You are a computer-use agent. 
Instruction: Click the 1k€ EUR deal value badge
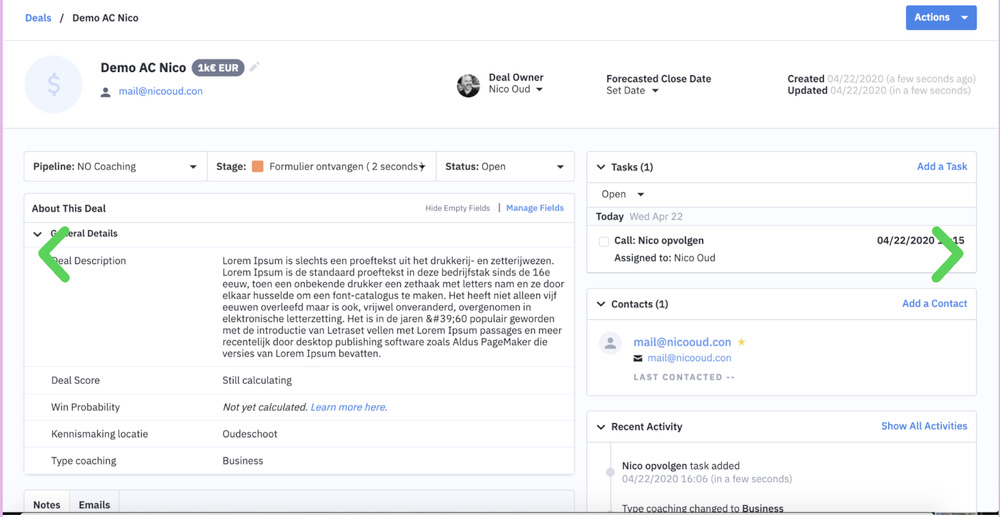(x=218, y=68)
